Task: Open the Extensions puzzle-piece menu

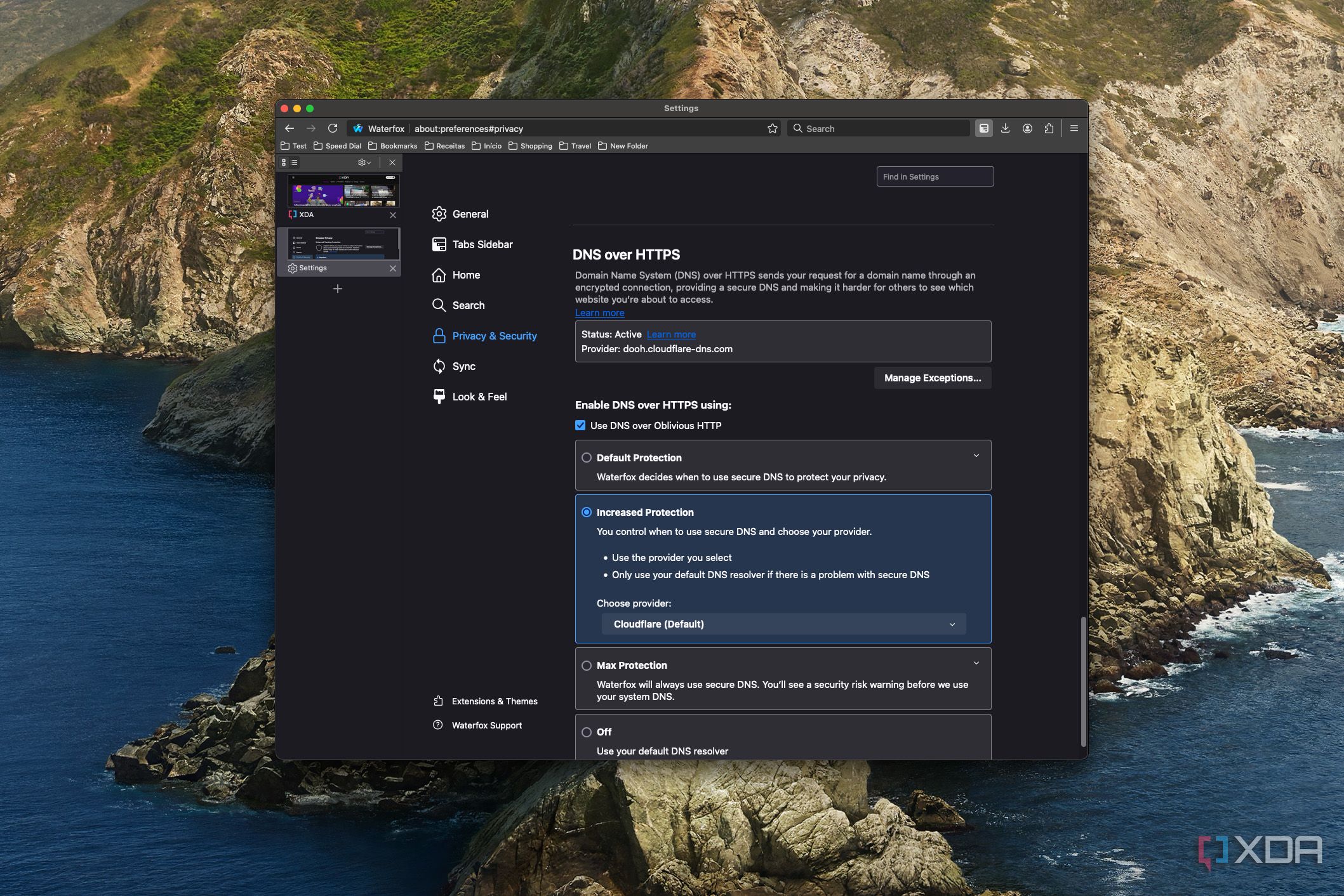Action: [x=1049, y=128]
